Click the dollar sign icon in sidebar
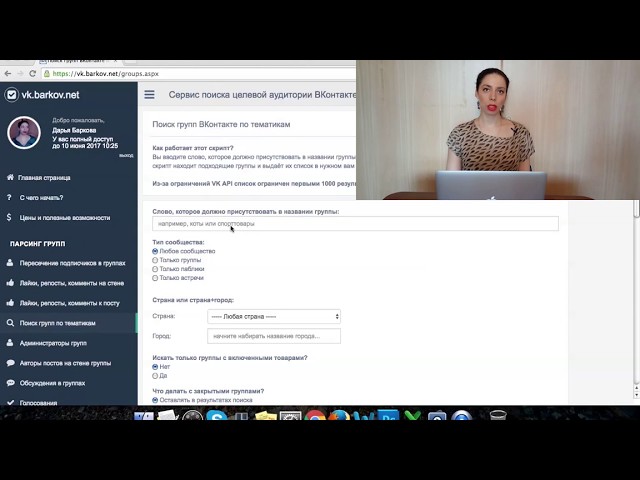Screen dimensions: 640x480 [9, 218]
